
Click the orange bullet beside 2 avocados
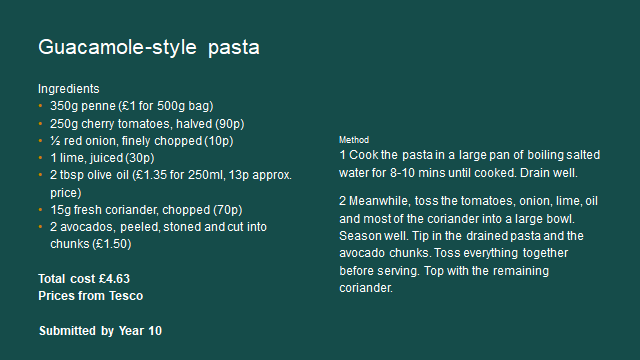40,227
